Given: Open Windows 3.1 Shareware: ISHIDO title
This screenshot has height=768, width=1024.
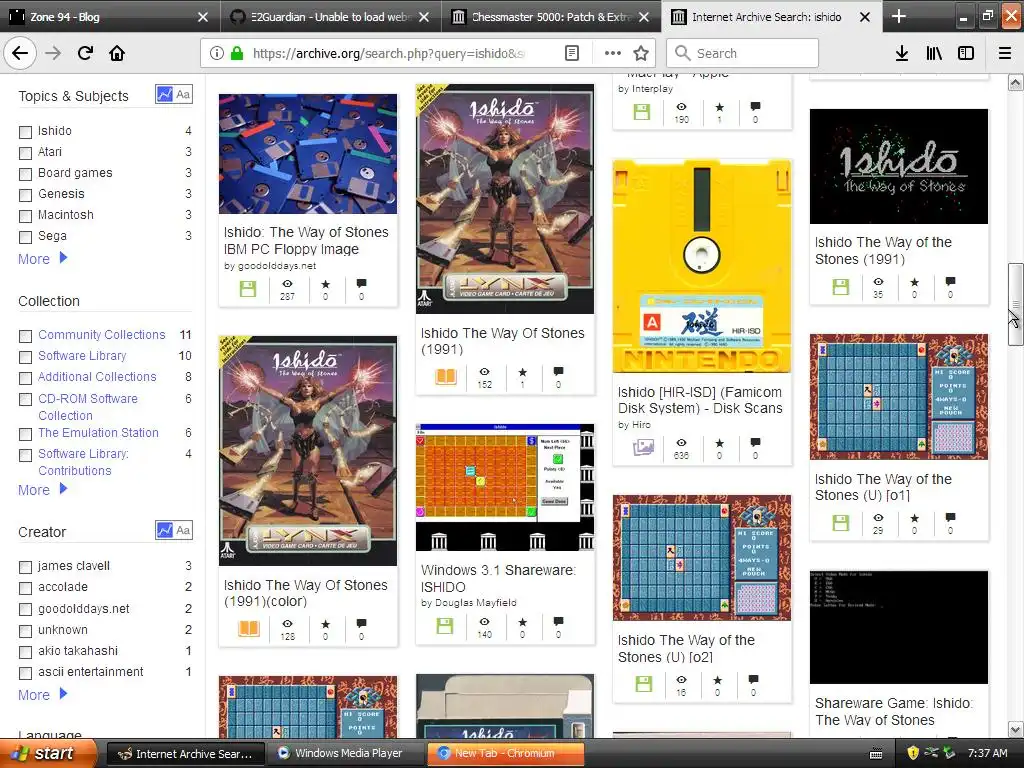Looking at the screenshot, I should [498, 579].
